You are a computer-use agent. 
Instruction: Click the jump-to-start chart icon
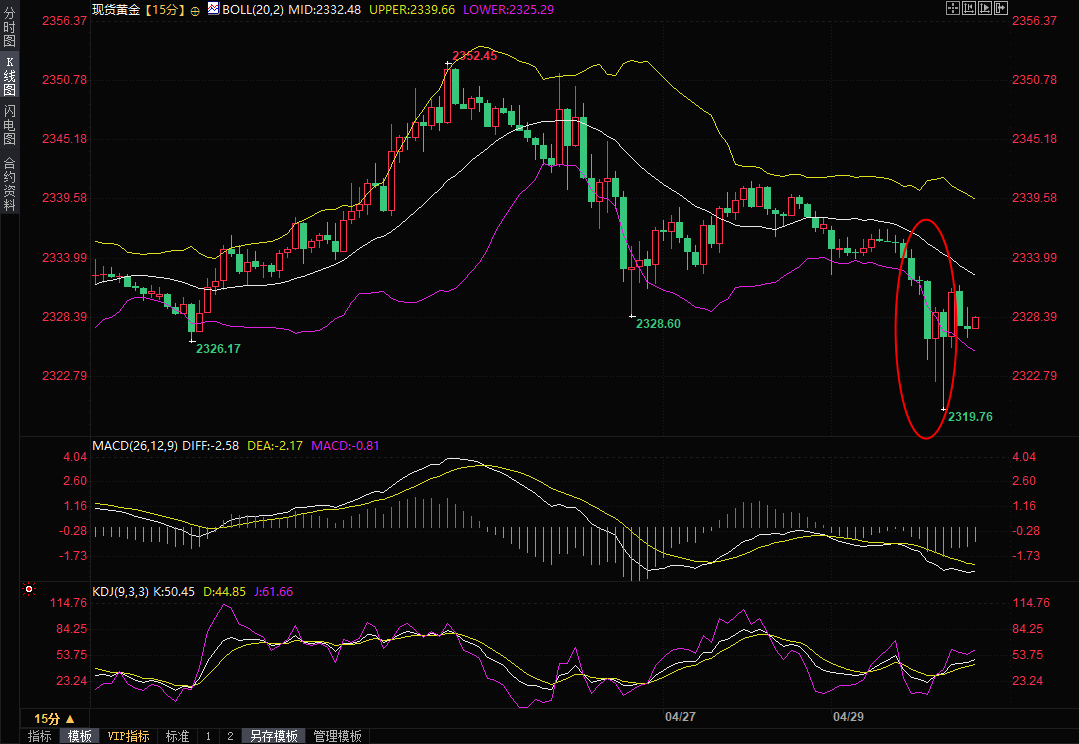click(968, 8)
